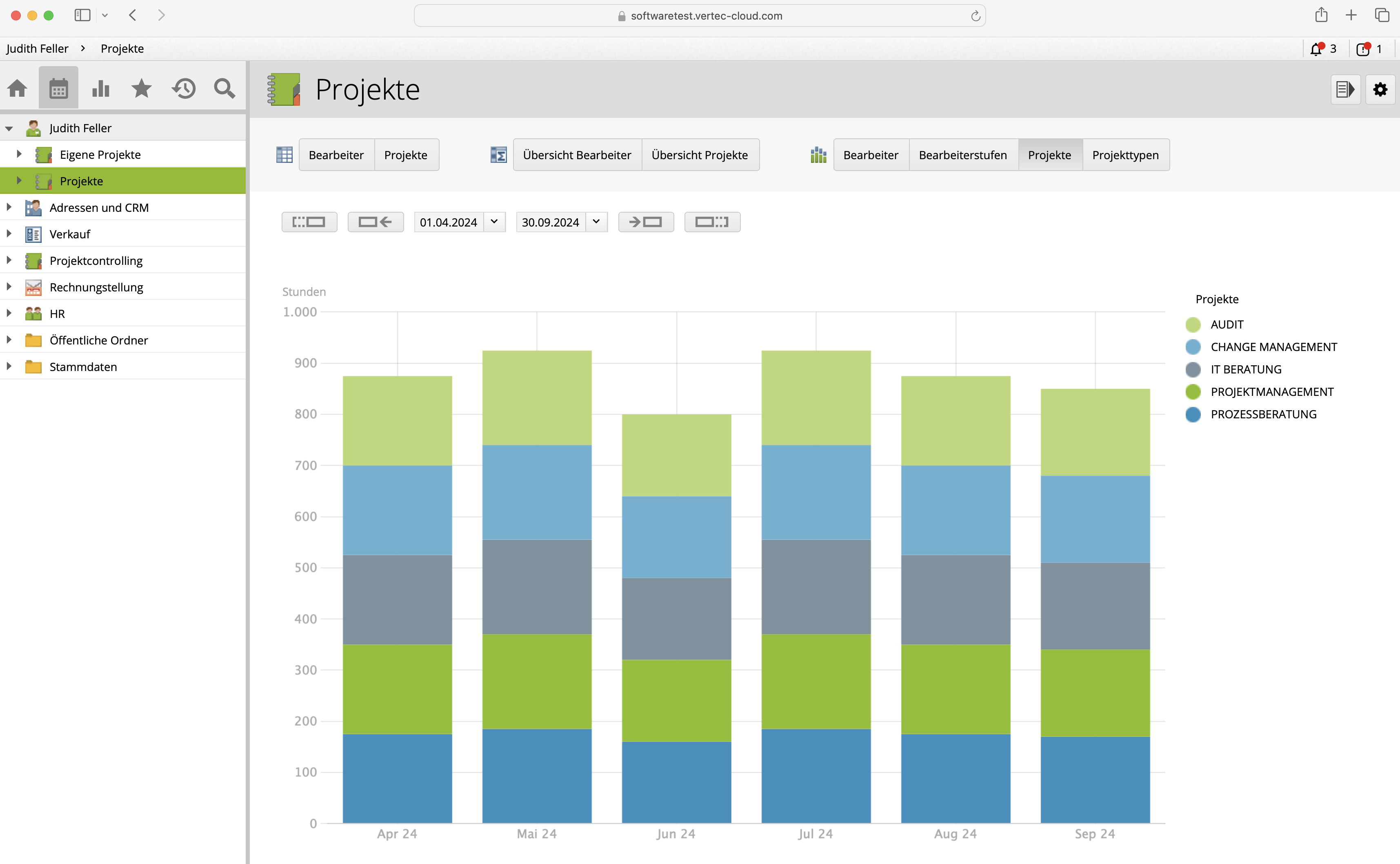This screenshot has width=1400, height=864.
Task: Open the Favorites star icon
Action: 141,89
